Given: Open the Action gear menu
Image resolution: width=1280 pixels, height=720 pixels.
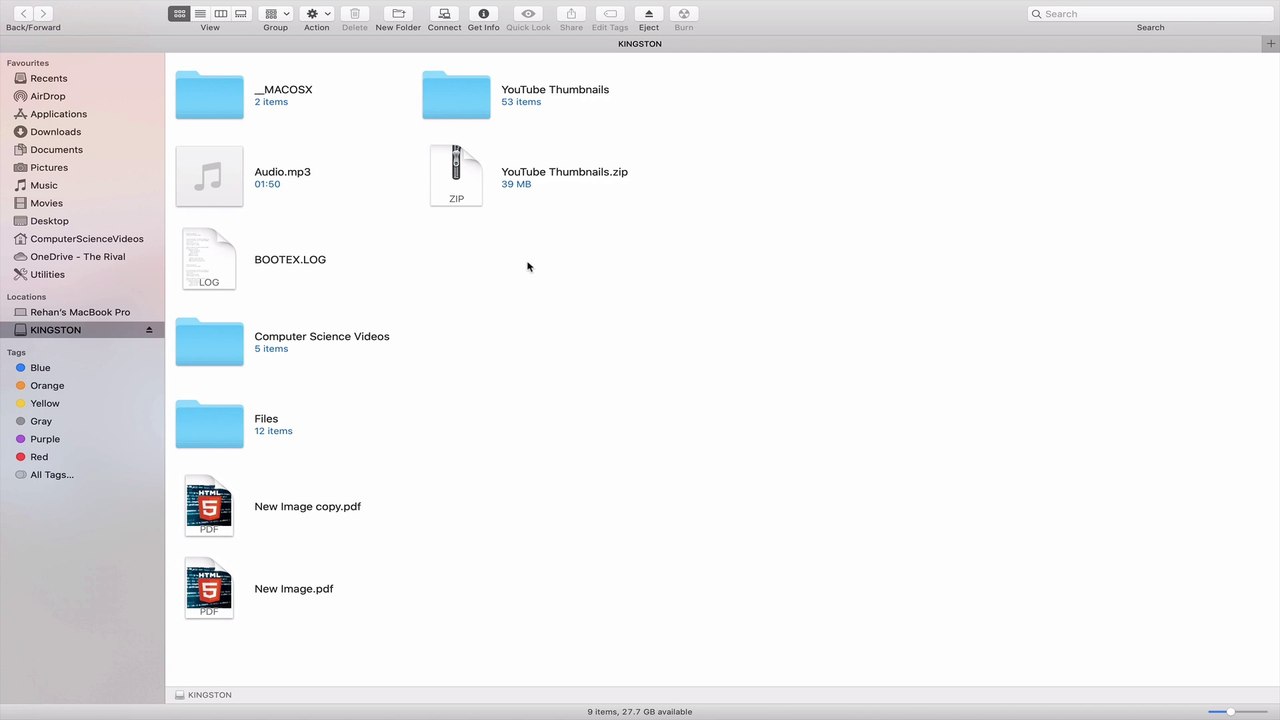Looking at the screenshot, I should pos(317,14).
